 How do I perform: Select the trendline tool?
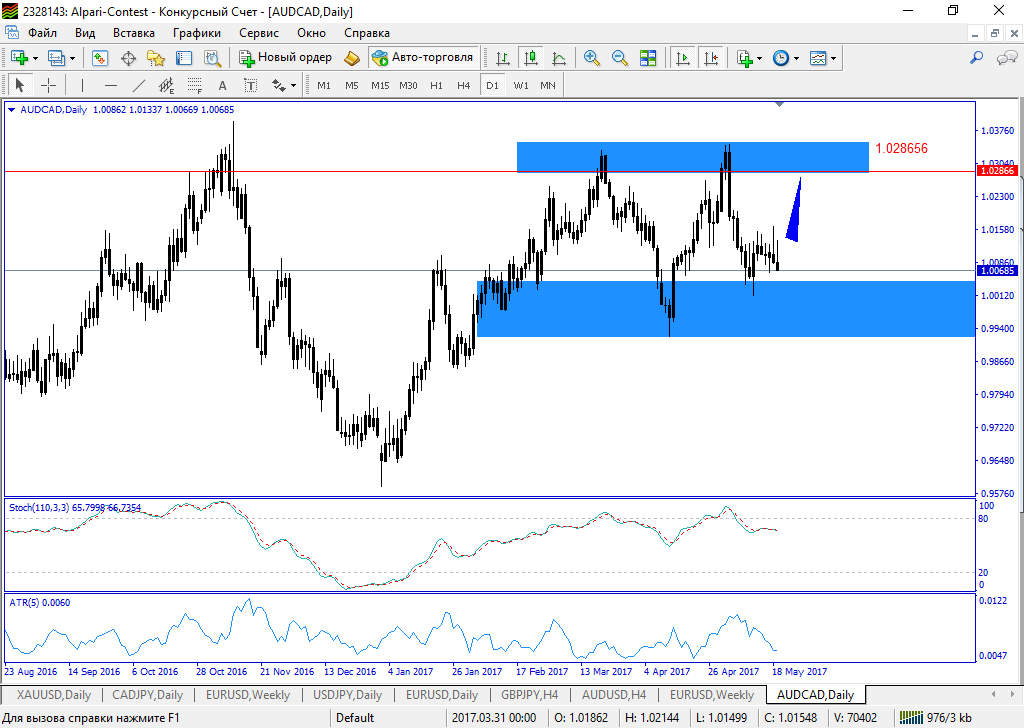138,86
